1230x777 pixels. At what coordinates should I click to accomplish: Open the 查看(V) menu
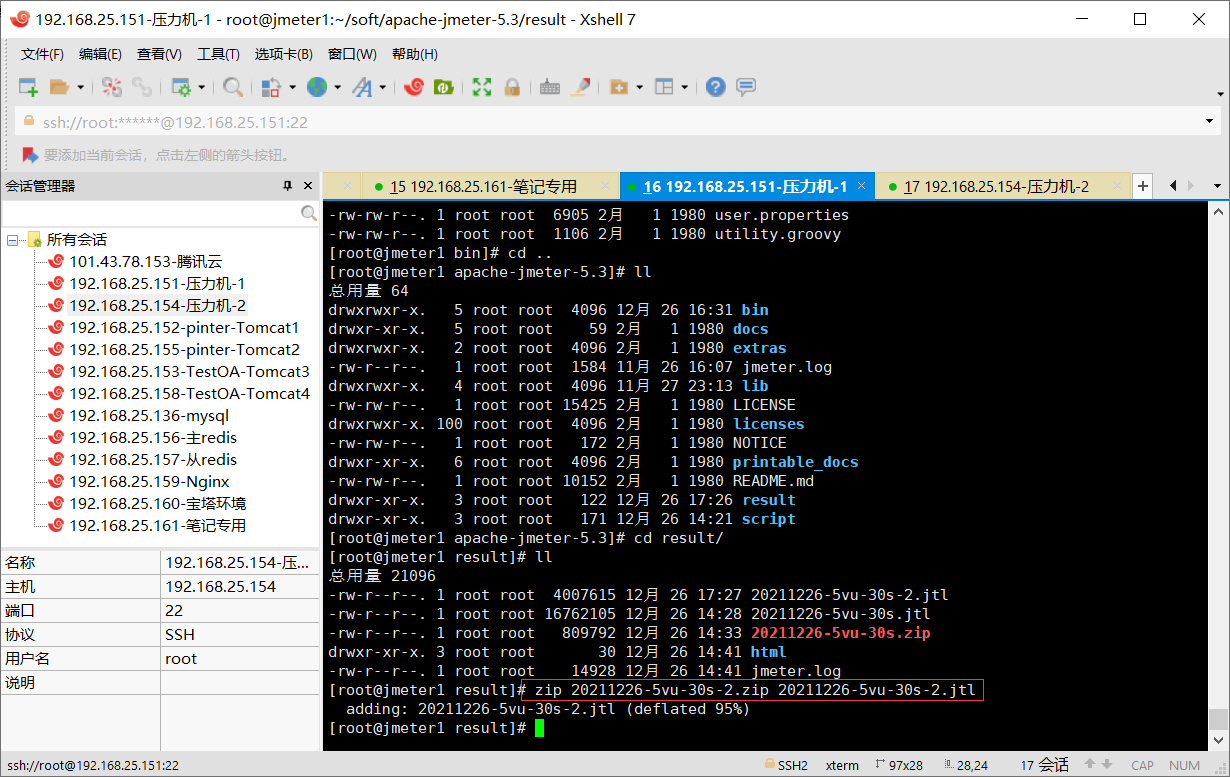[159, 54]
